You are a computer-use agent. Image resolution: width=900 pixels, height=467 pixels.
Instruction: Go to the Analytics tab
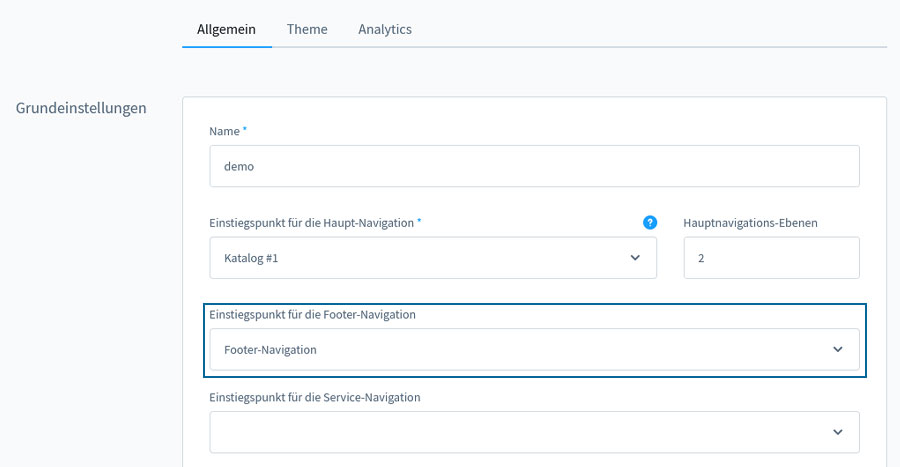click(x=385, y=29)
